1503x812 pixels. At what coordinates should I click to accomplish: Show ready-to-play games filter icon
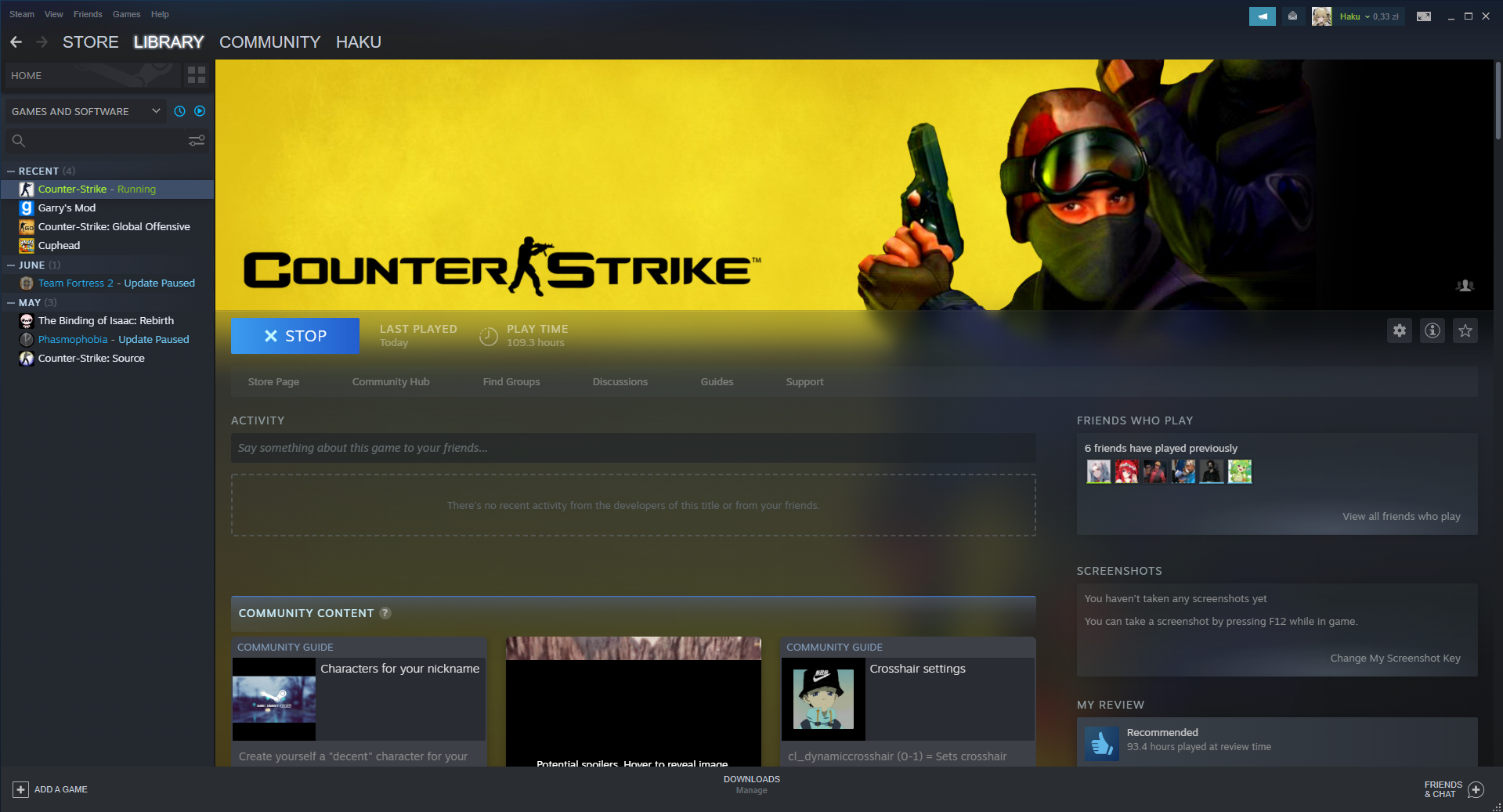(200, 111)
